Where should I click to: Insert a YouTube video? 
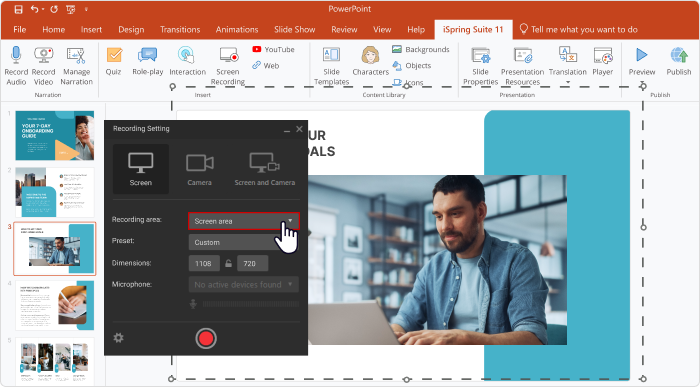[273, 50]
